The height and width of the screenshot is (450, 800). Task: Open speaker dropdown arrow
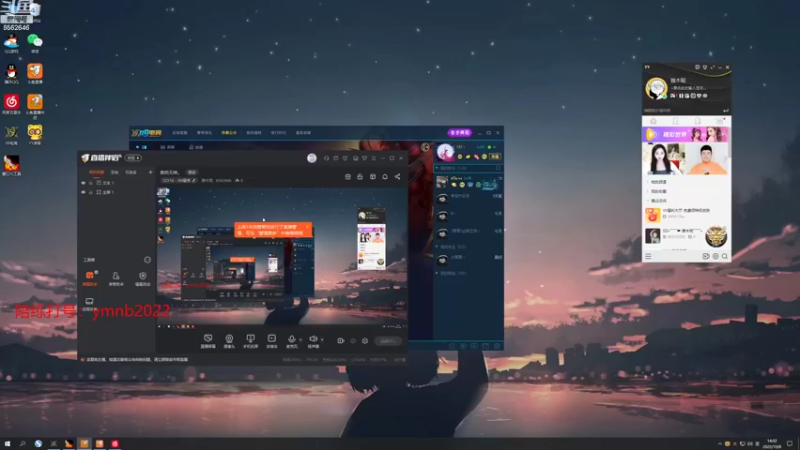coord(321,339)
